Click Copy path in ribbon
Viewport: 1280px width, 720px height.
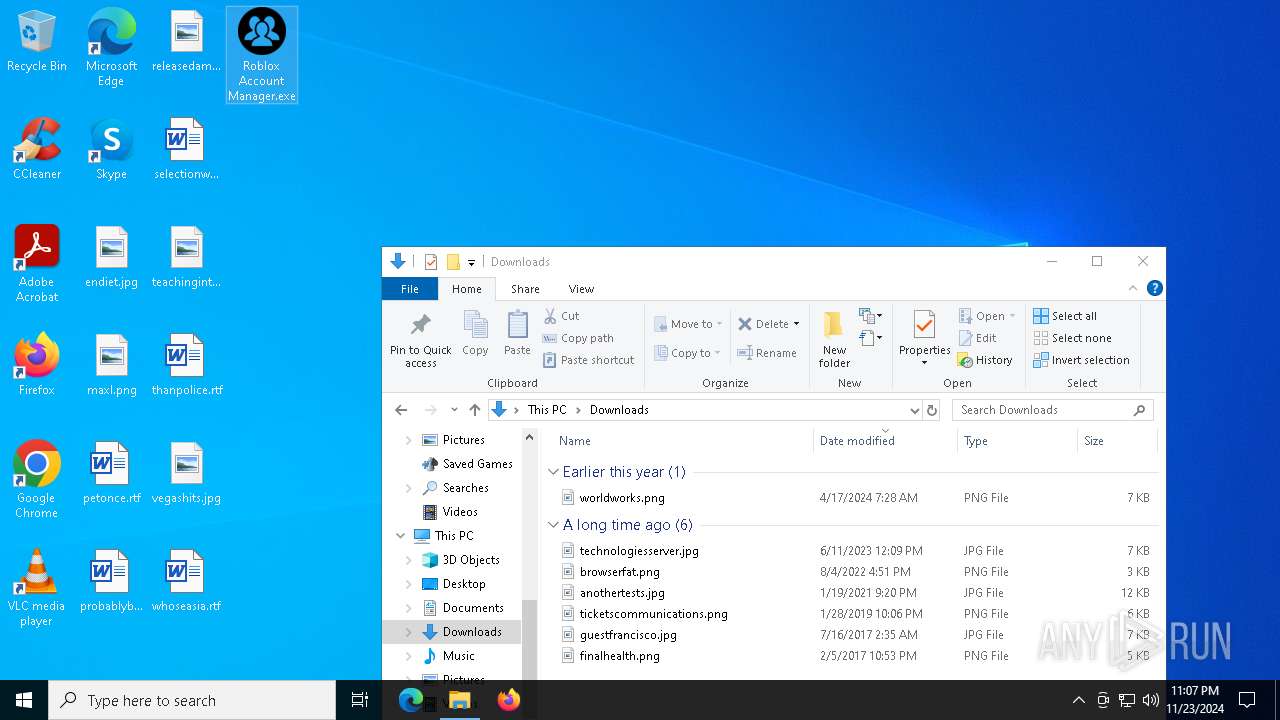(x=578, y=338)
